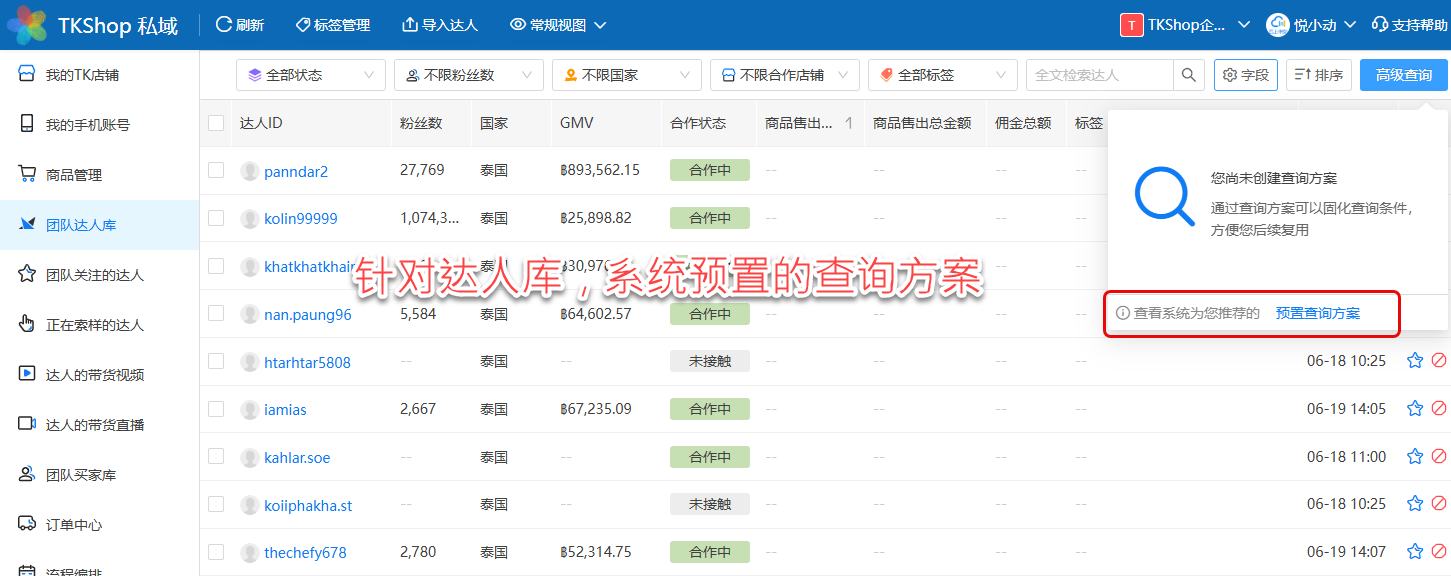1451x576 pixels.
Task: Open the 不限合作店铺 shop filter dropdown
Action: [785, 75]
